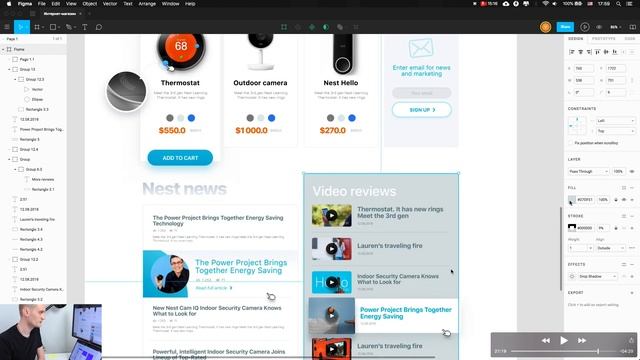Select the Frame tool
Image resolution: width=640 pixels, height=360 pixels.
[37, 27]
